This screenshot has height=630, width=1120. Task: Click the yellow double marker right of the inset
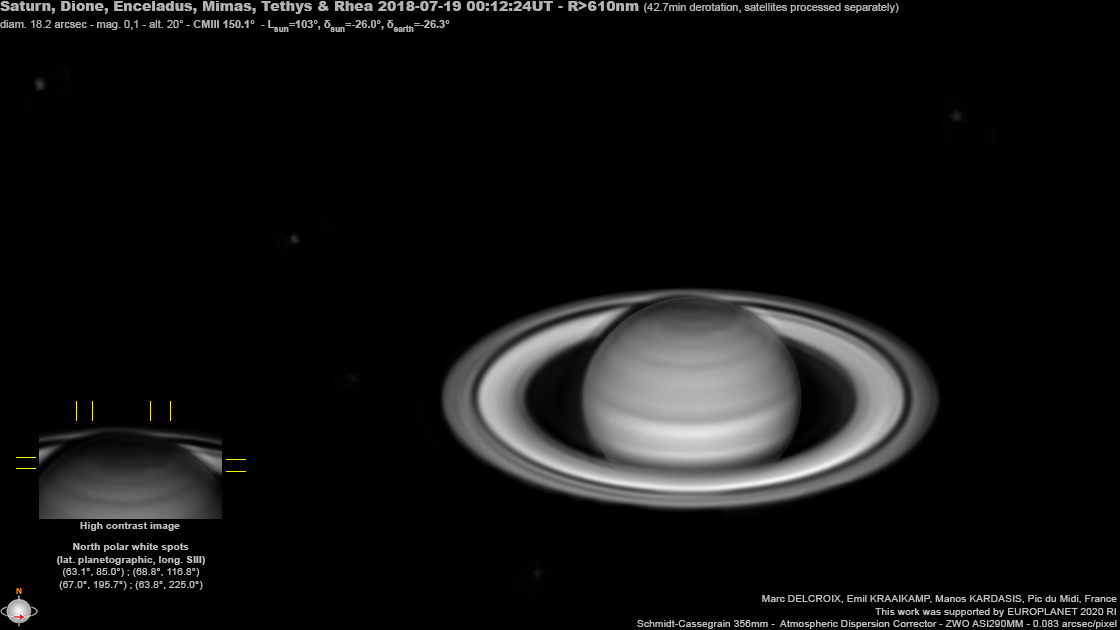pos(236,464)
